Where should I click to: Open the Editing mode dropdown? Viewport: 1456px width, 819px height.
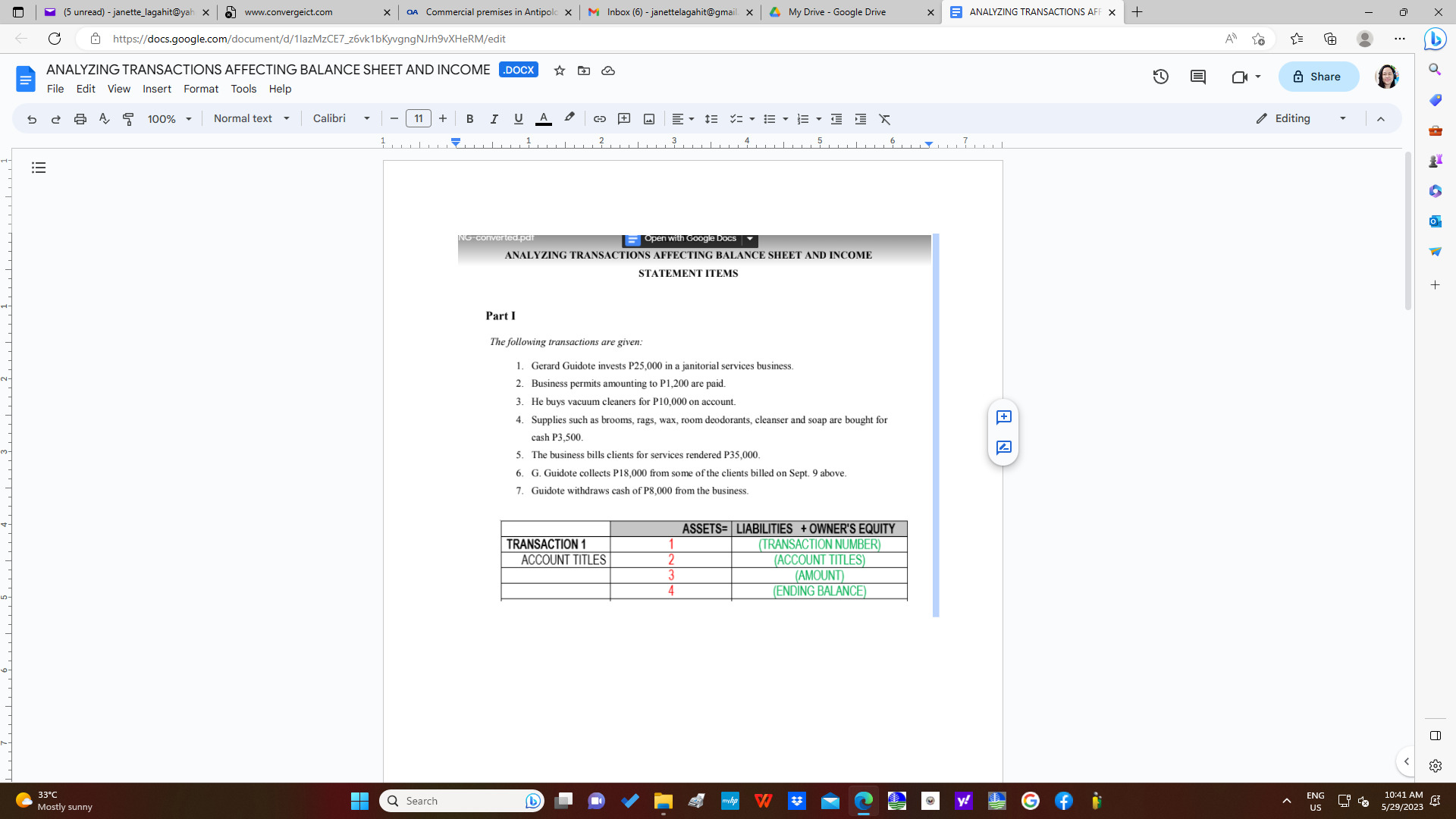[1301, 119]
